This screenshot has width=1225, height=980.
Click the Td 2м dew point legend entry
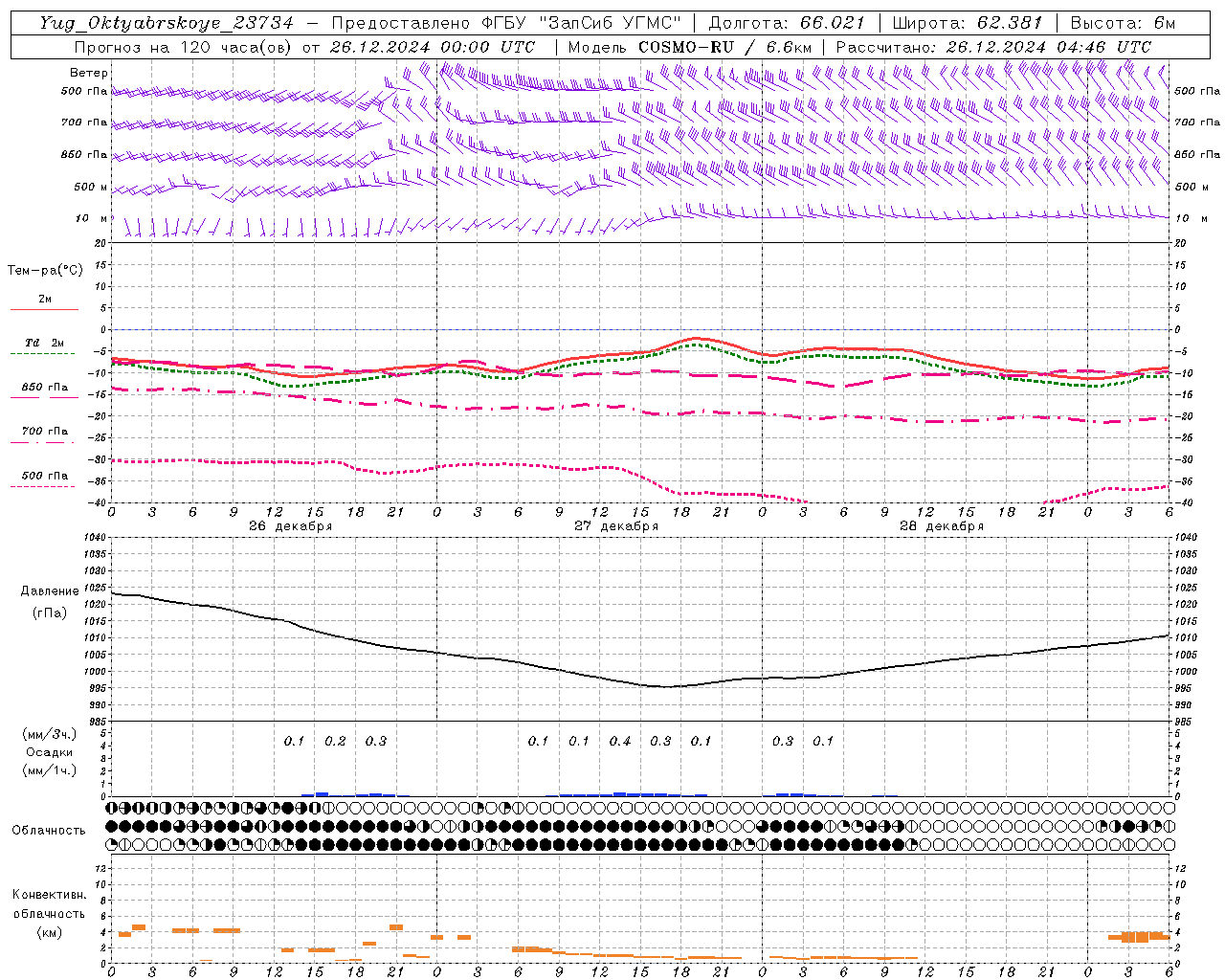[x=44, y=343]
